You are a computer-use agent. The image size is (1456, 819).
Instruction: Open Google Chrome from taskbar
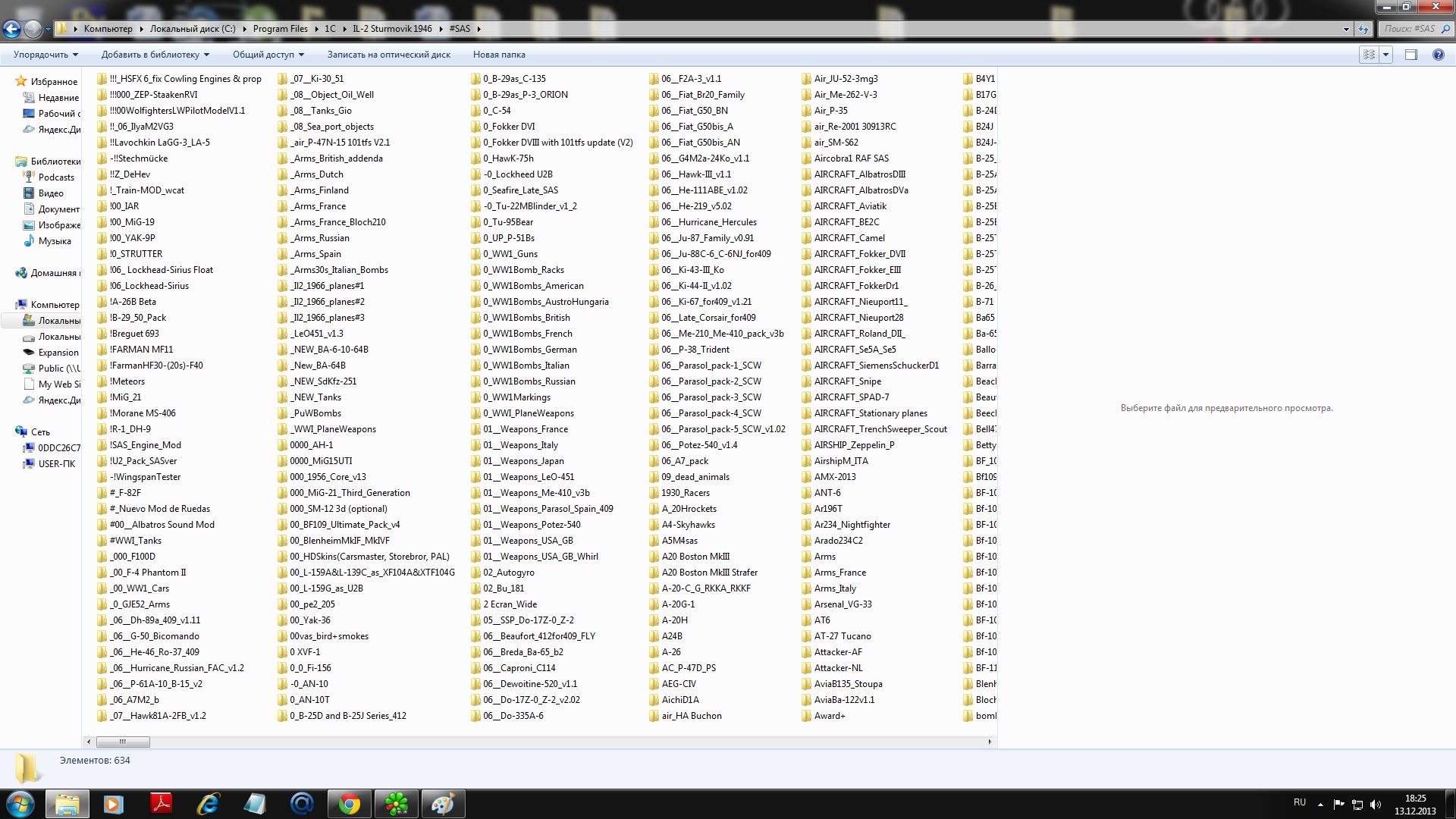pos(350,804)
